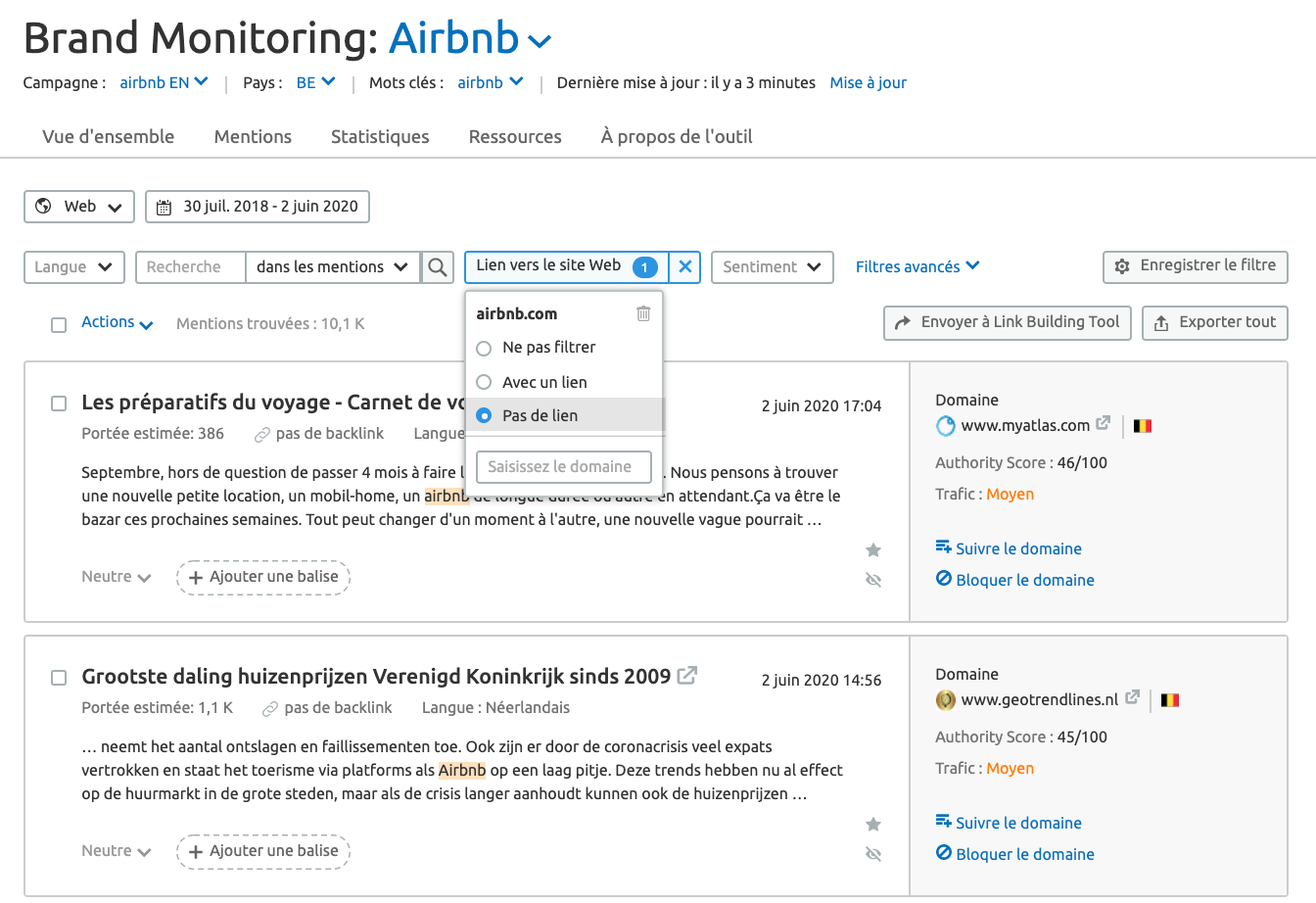Click the search magnifier icon
This screenshot has width=1316, height=903.
(438, 266)
